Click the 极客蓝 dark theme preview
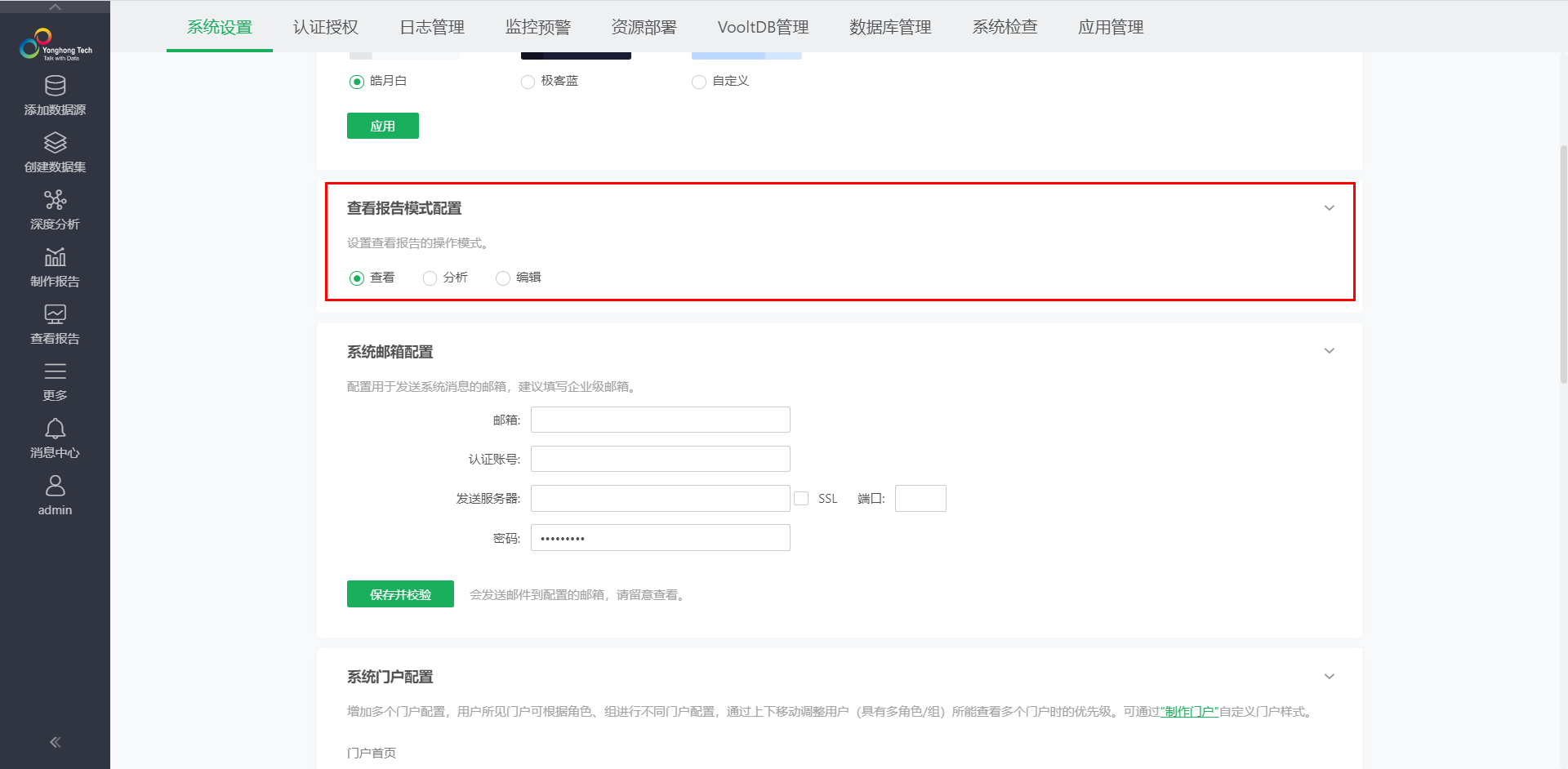1568x769 pixels. click(x=576, y=56)
